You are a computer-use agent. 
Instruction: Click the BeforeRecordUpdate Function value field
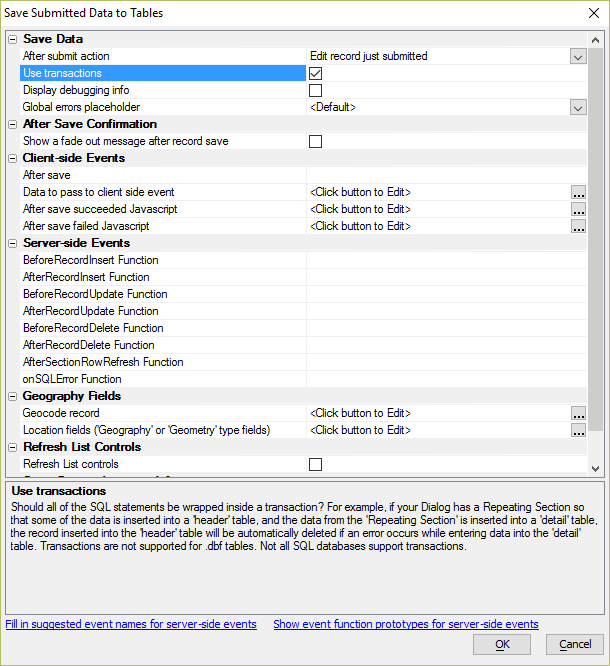tap(446, 294)
